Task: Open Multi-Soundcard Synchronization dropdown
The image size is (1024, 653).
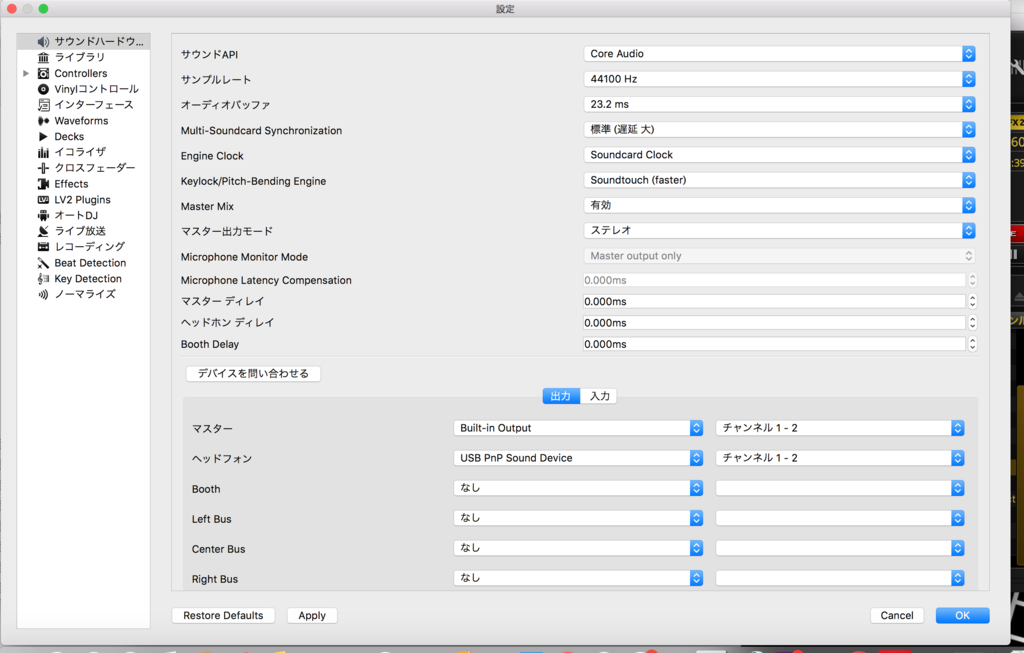Action: pyautogui.click(x=779, y=129)
